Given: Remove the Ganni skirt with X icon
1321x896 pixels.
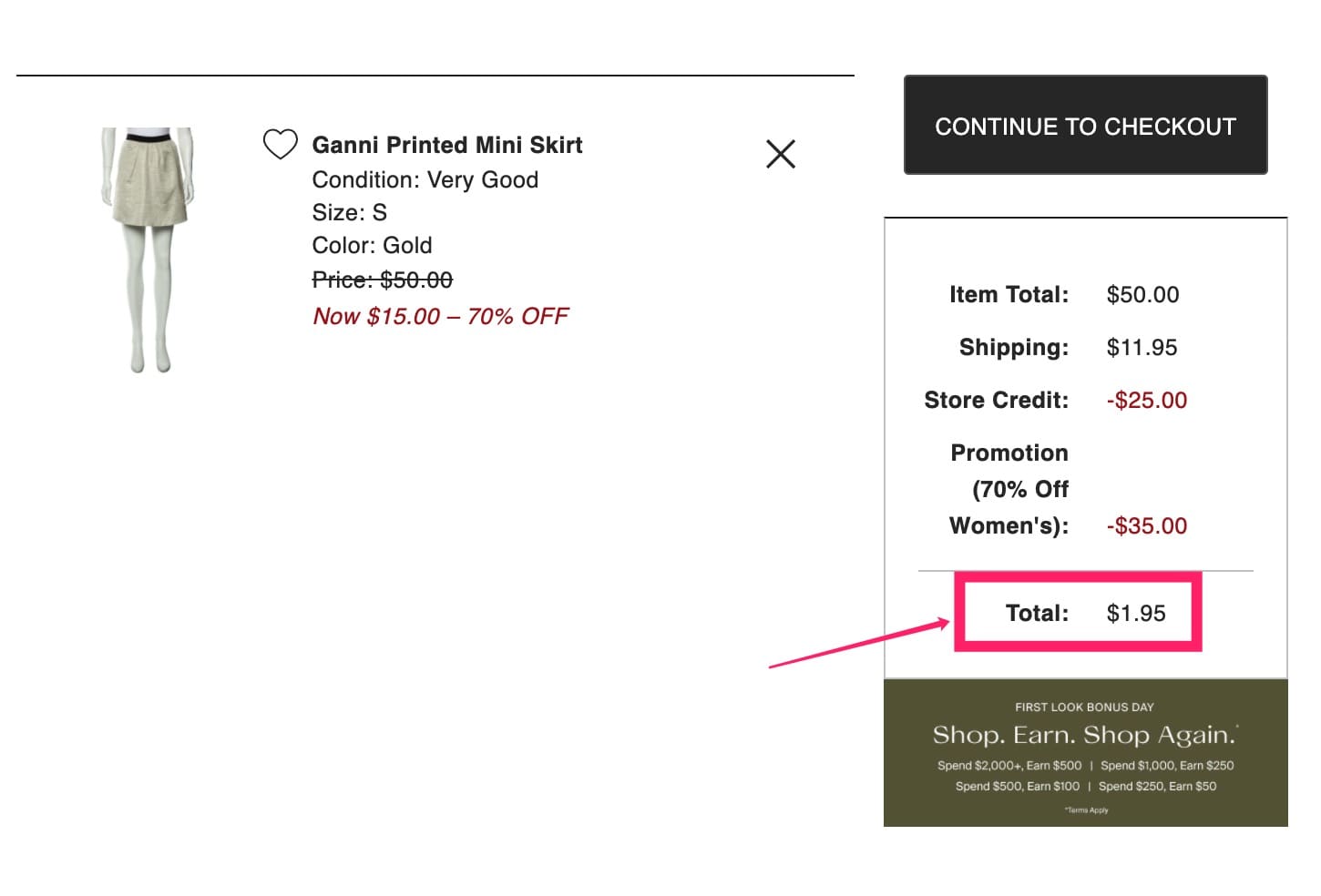Looking at the screenshot, I should pos(781,154).
